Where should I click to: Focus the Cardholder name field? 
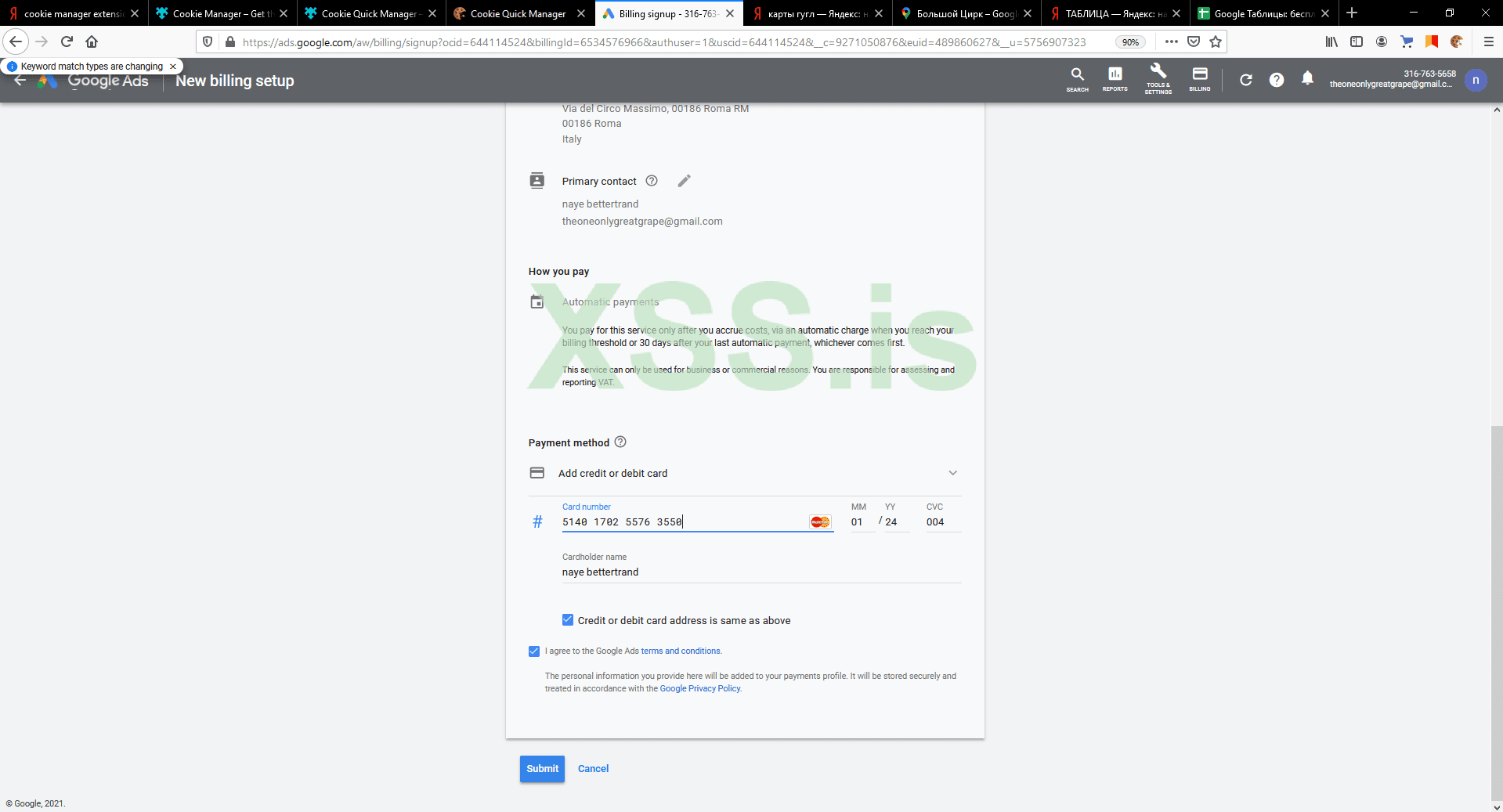761,572
